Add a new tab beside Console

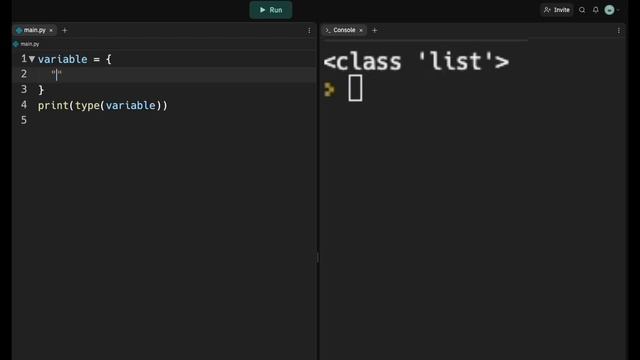pyautogui.click(x=375, y=30)
